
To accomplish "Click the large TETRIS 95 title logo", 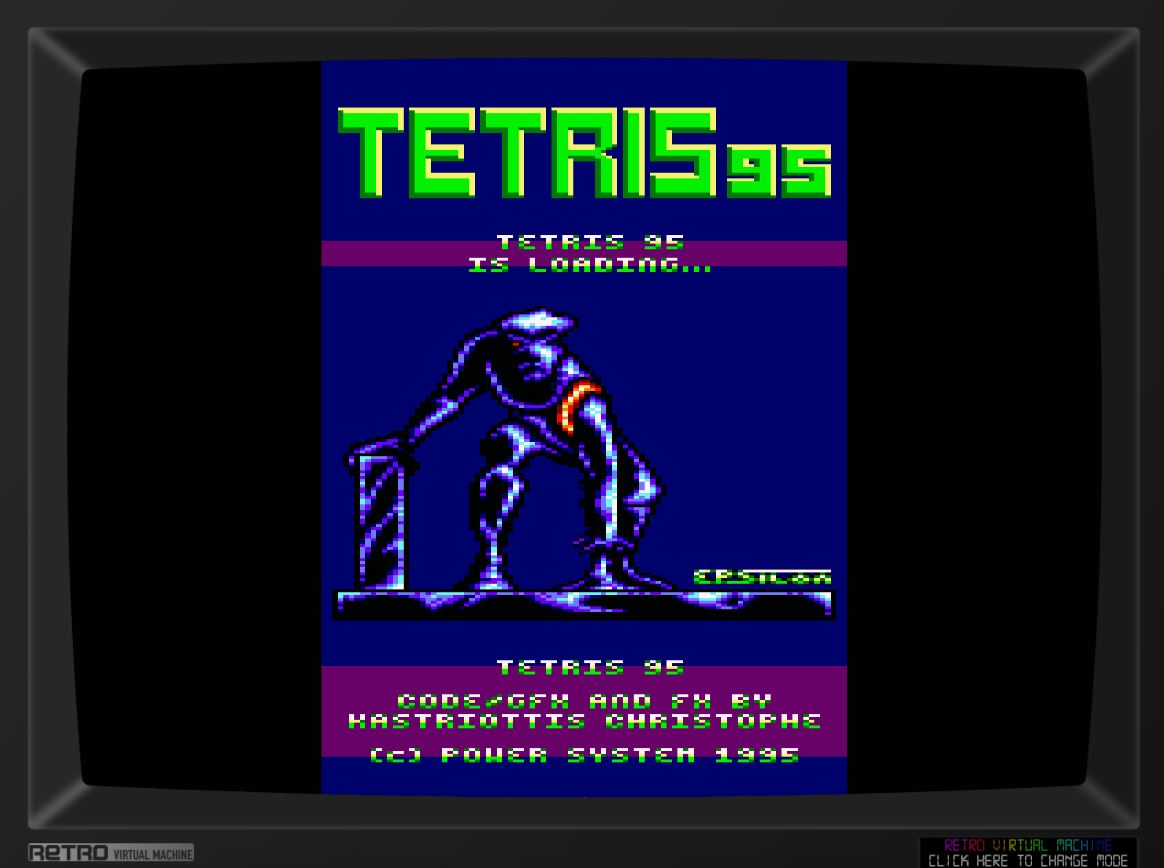I will coord(584,152).
